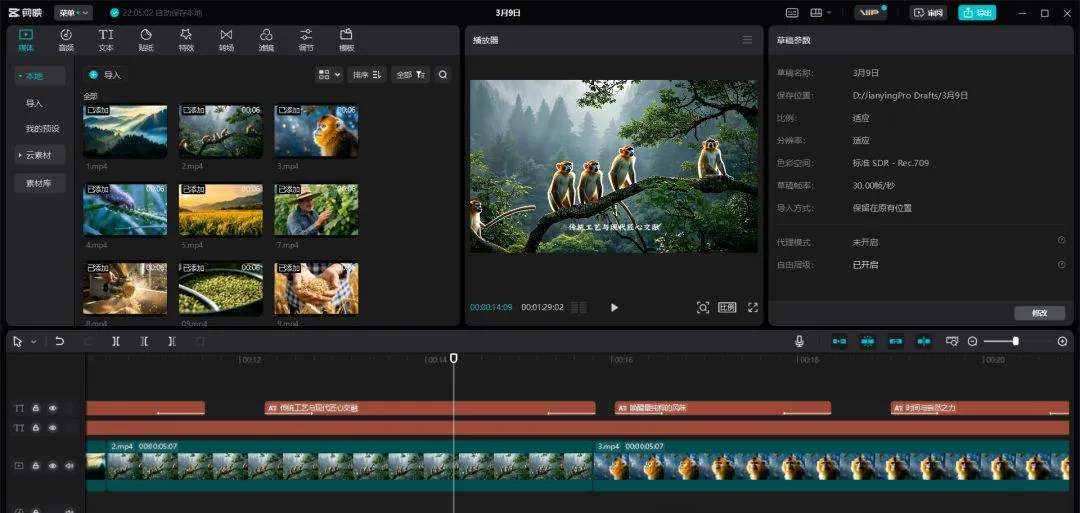The height and width of the screenshot is (513, 1080).
Task: Click the 自由层级 info icon
Action: coord(1061,264)
